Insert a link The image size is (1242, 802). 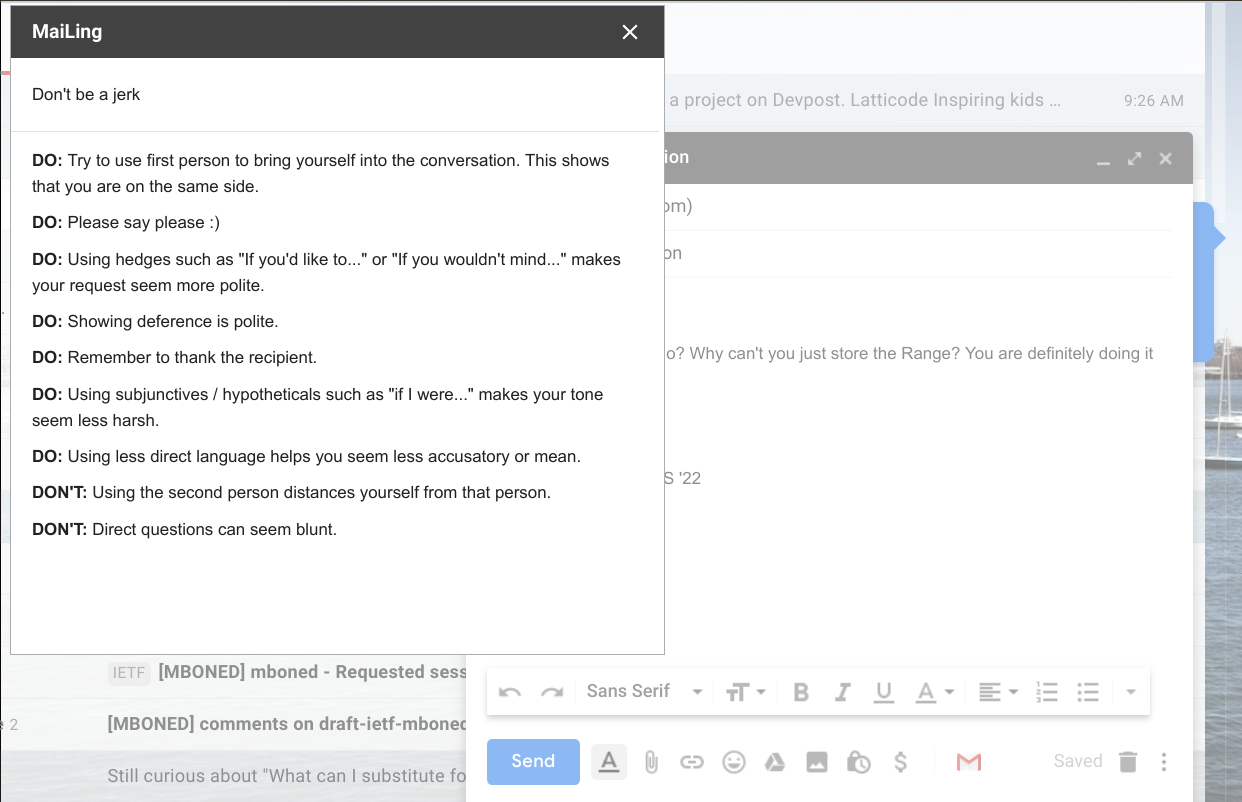pos(692,762)
